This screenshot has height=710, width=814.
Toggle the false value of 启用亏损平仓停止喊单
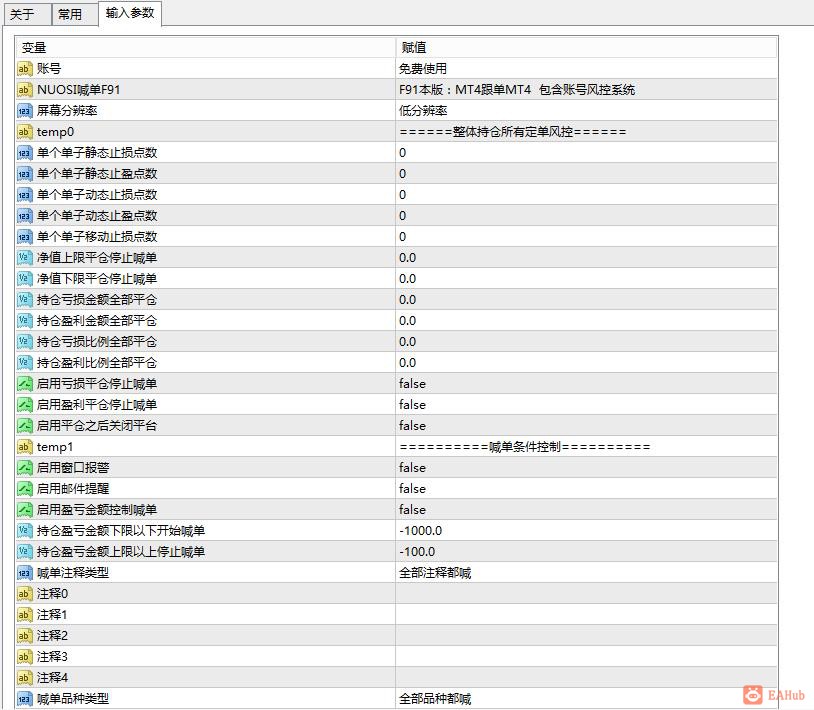pyautogui.click(x=586, y=384)
